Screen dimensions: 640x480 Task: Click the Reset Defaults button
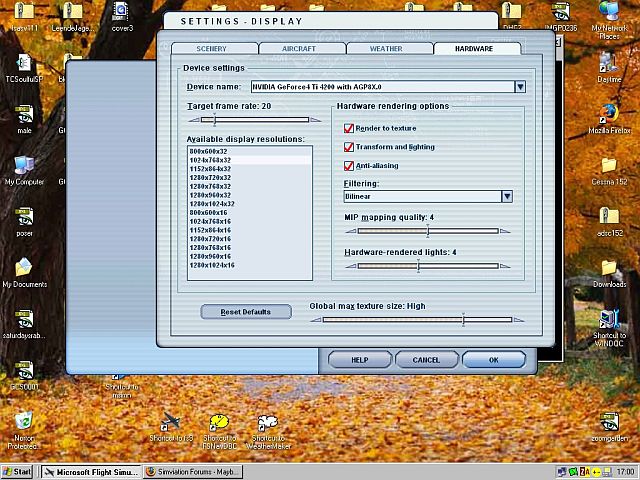245,312
